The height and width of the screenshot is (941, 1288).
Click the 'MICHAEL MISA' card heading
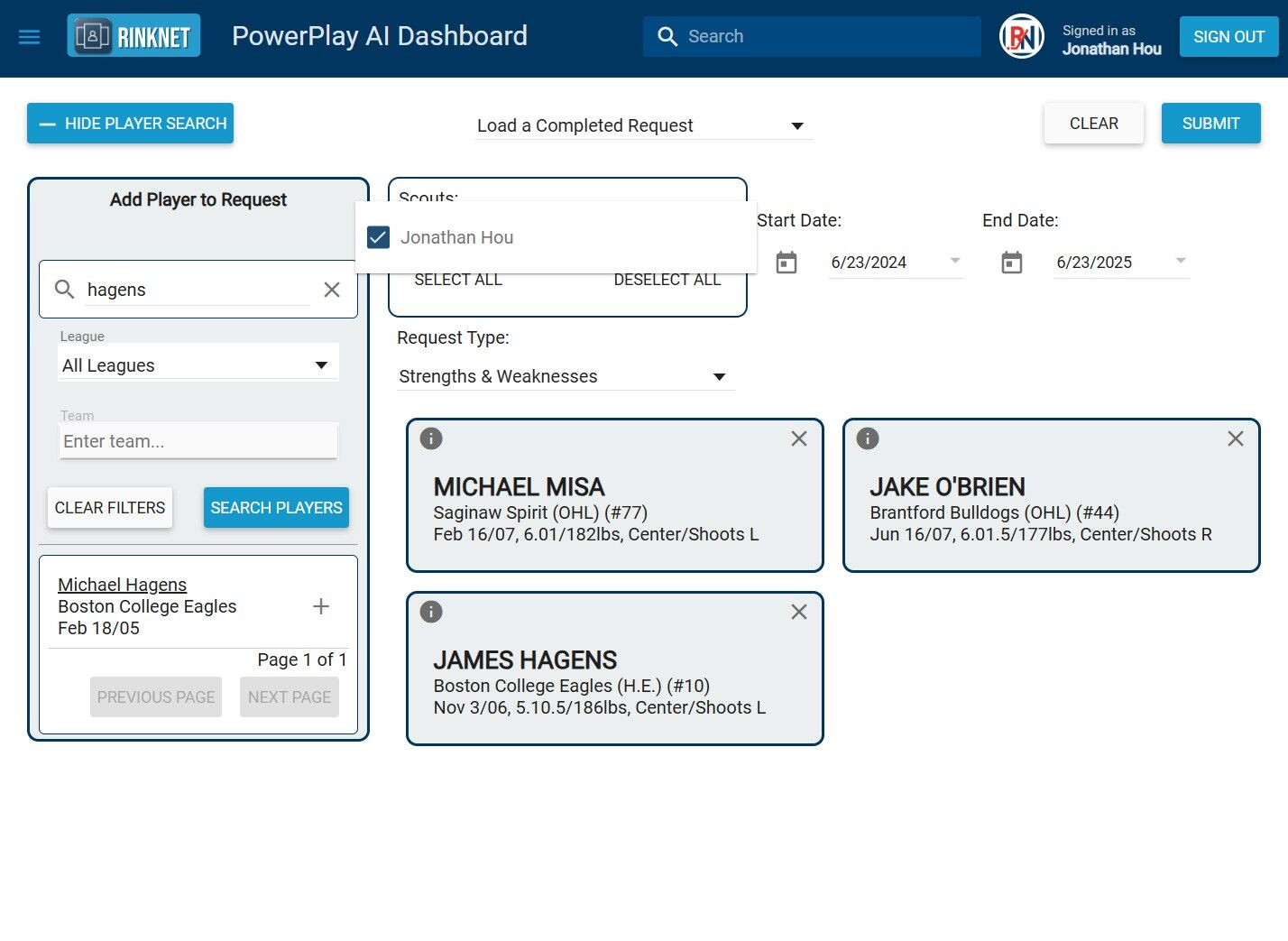click(x=520, y=487)
